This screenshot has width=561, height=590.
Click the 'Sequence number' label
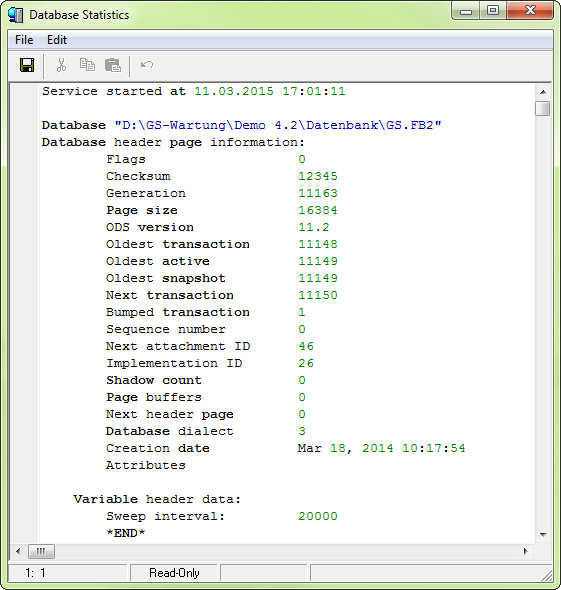tap(166, 329)
